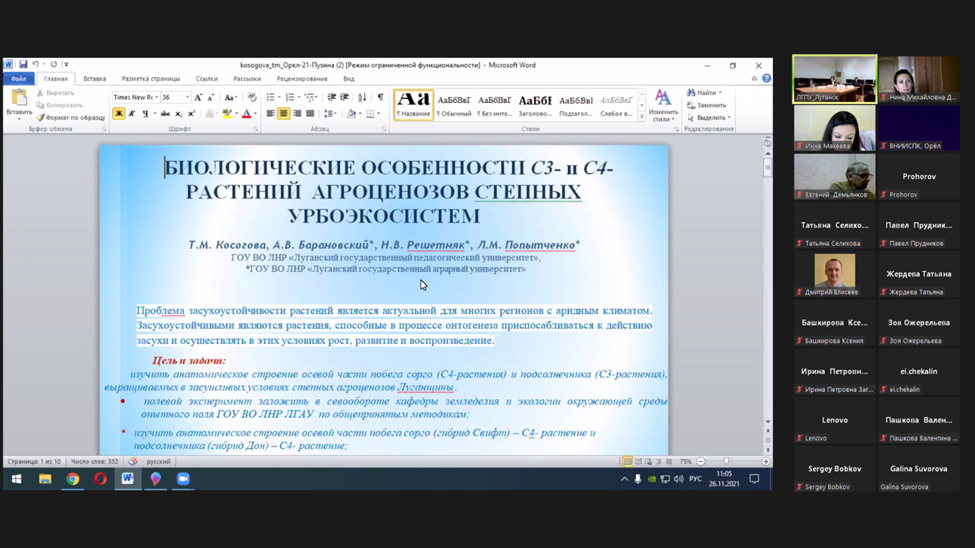Click the Заменить (Replace) button
Image resolution: width=975 pixels, height=548 pixels.
(x=709, y=105)
